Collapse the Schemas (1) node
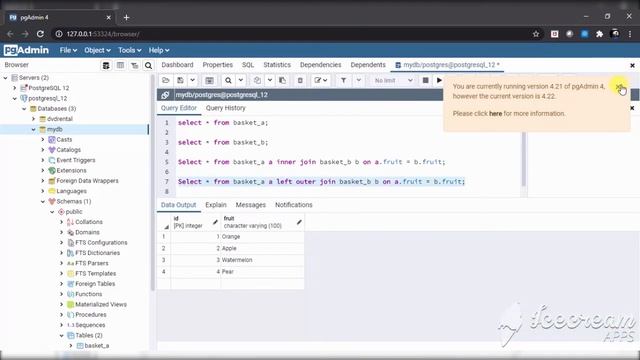This screenshot has height=360, width=640. tap(43, 201)
